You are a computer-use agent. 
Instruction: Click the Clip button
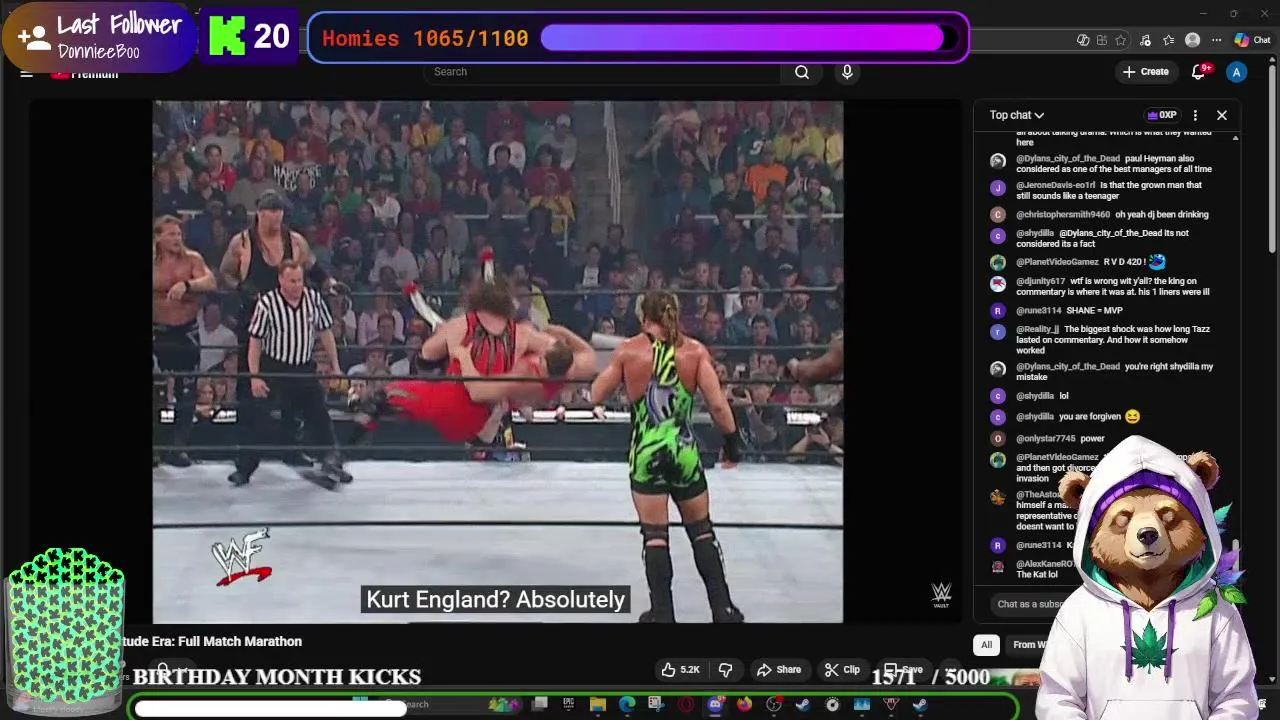pos(842,670)
